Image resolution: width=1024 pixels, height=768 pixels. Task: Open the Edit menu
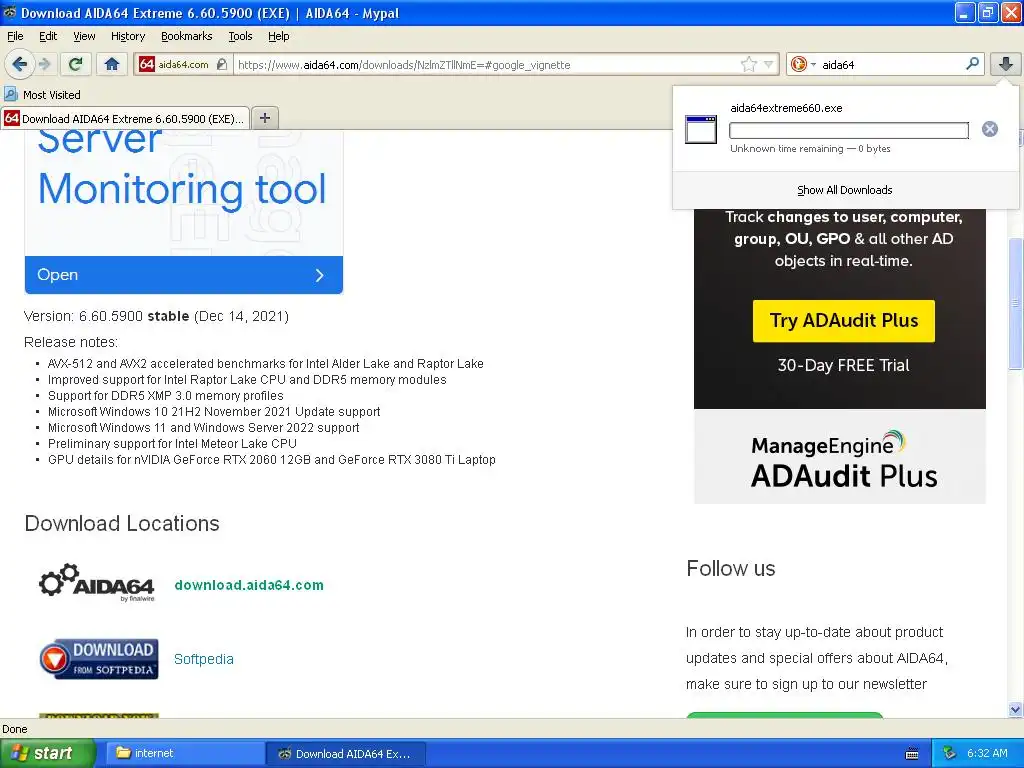pyautogui.click(x=48, y=37)
